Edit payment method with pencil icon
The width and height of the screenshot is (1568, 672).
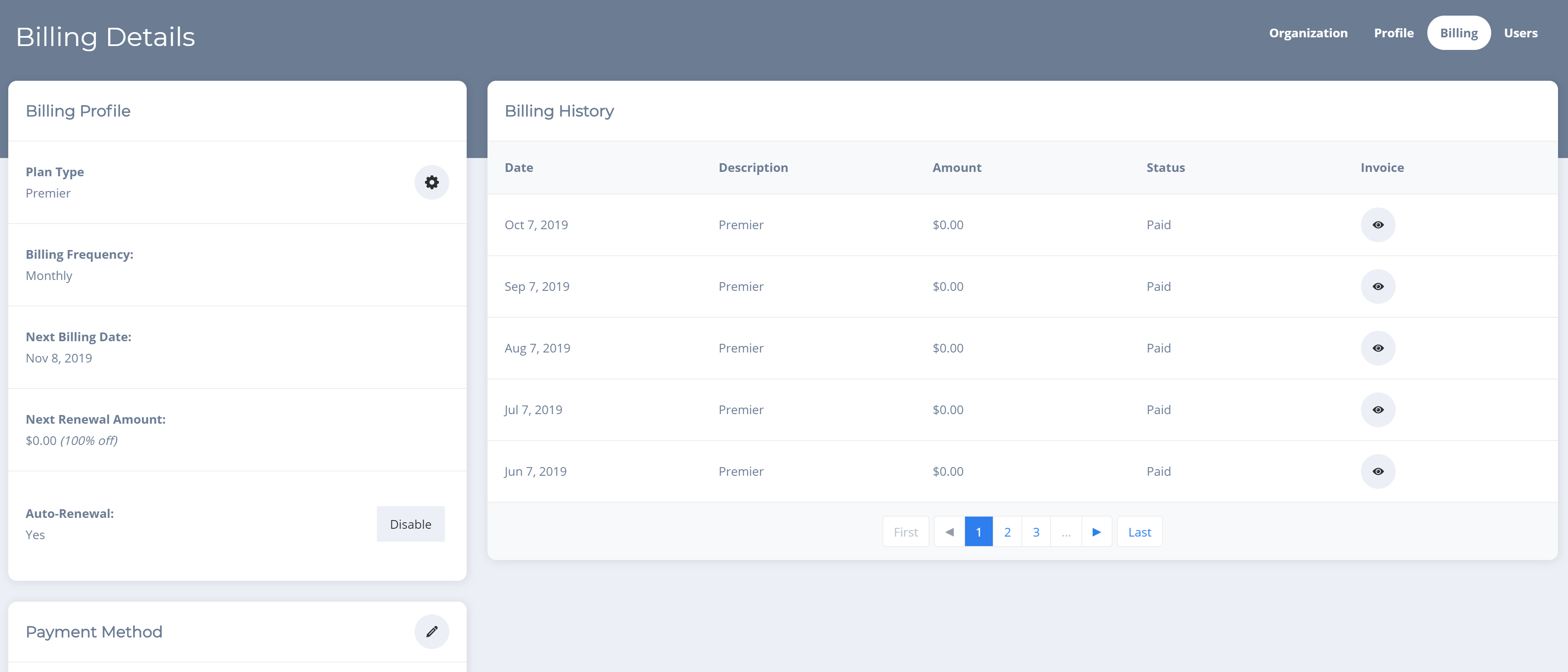[432, 631]
